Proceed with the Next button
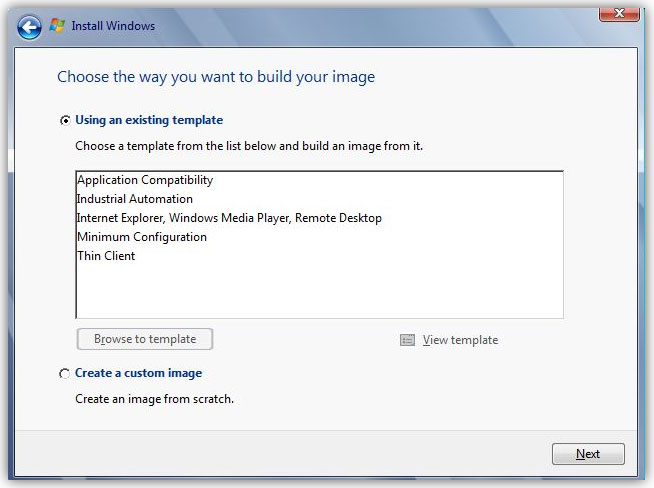The width and height of the screenshot is (654, 488). pyautogui.click(x=588, y=454)
